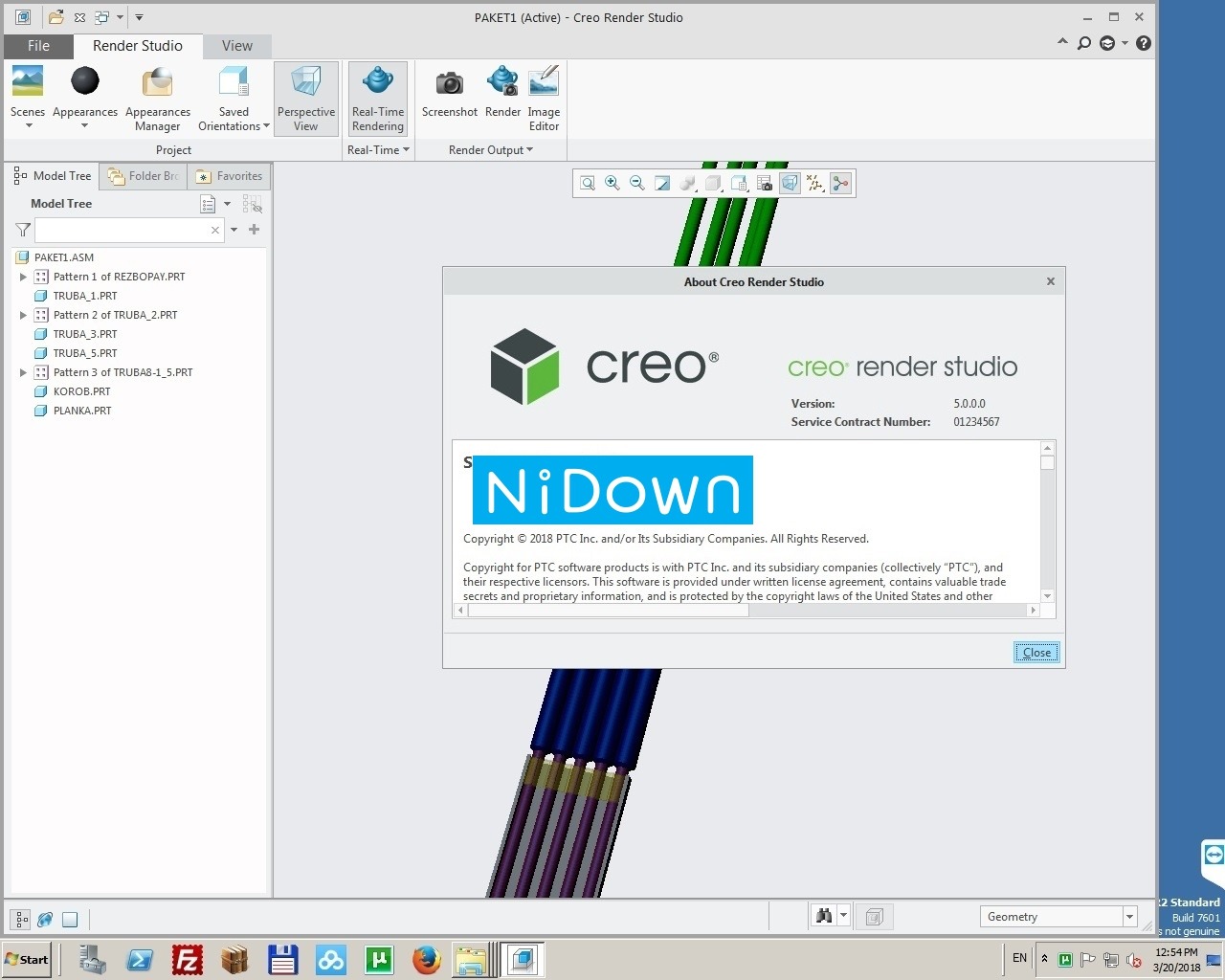The image size is (1225, 980).
Task: Toggle the browser icon in the status bar
Action: coord(45,920)
